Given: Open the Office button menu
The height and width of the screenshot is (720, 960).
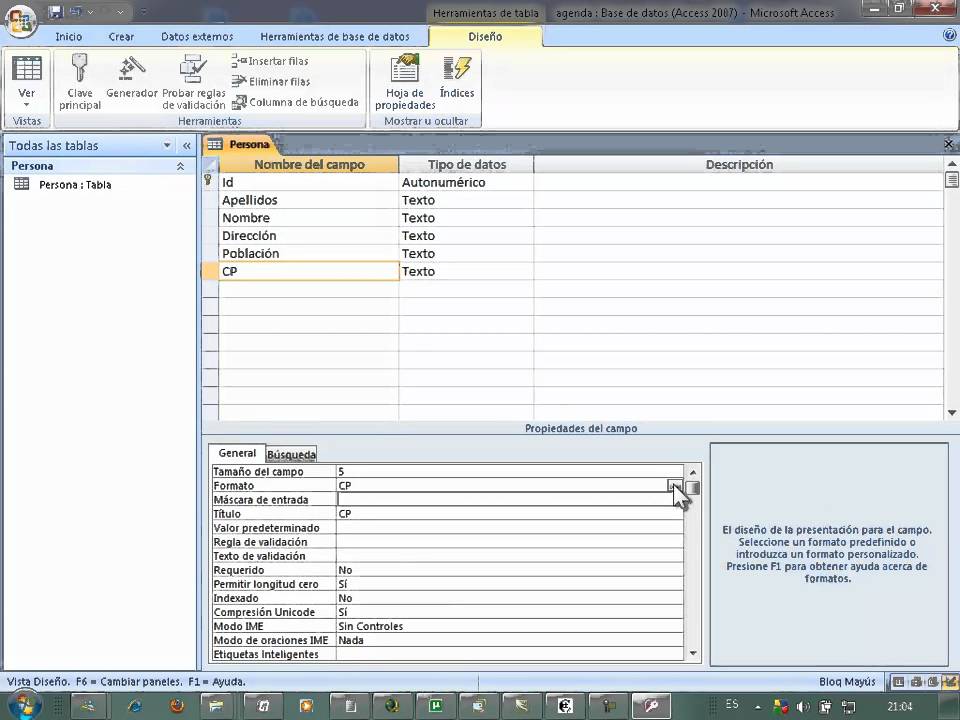Looking at the screenshot, I should (x=20, y=20).
